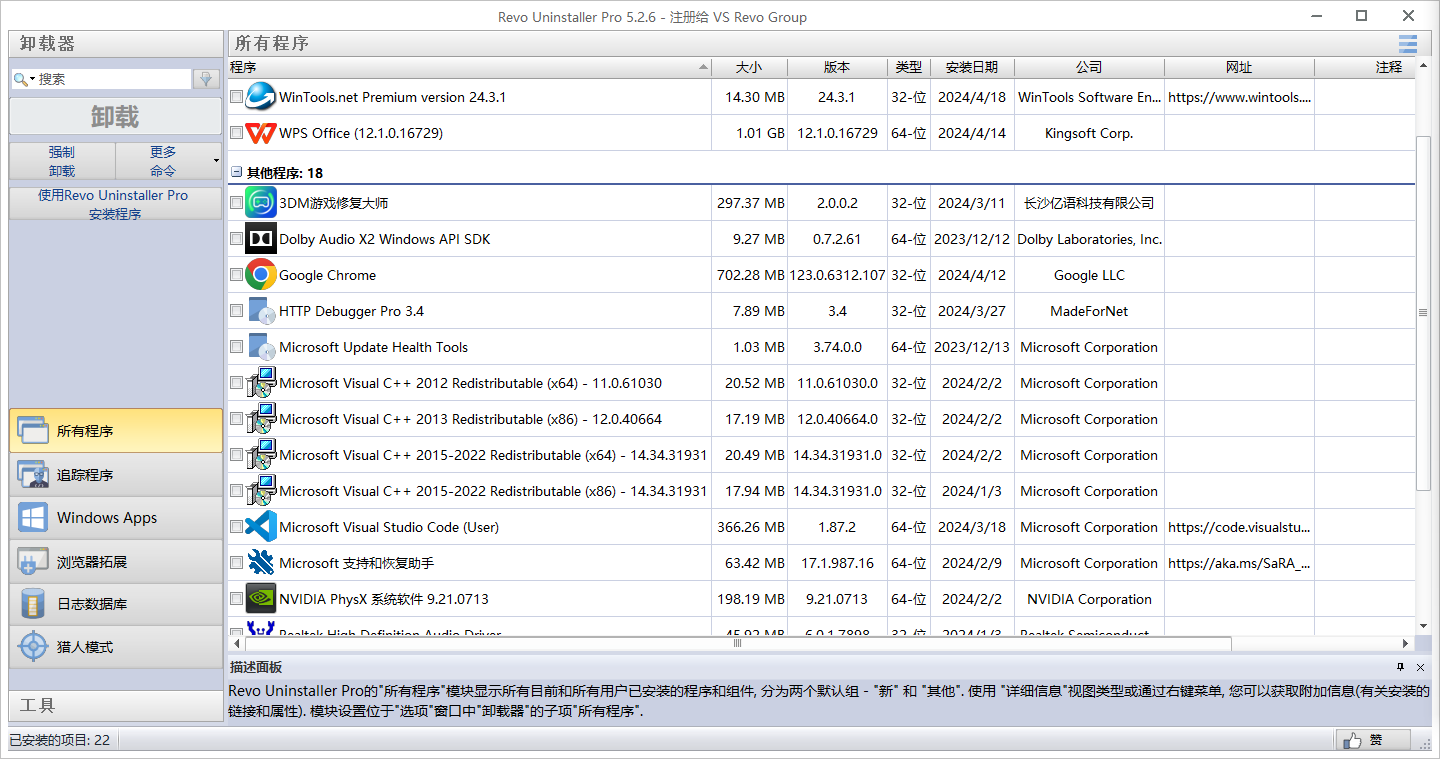
Task: Check the Dolby Audio X2 Windows API SDK box
Action: click(236, 239)
